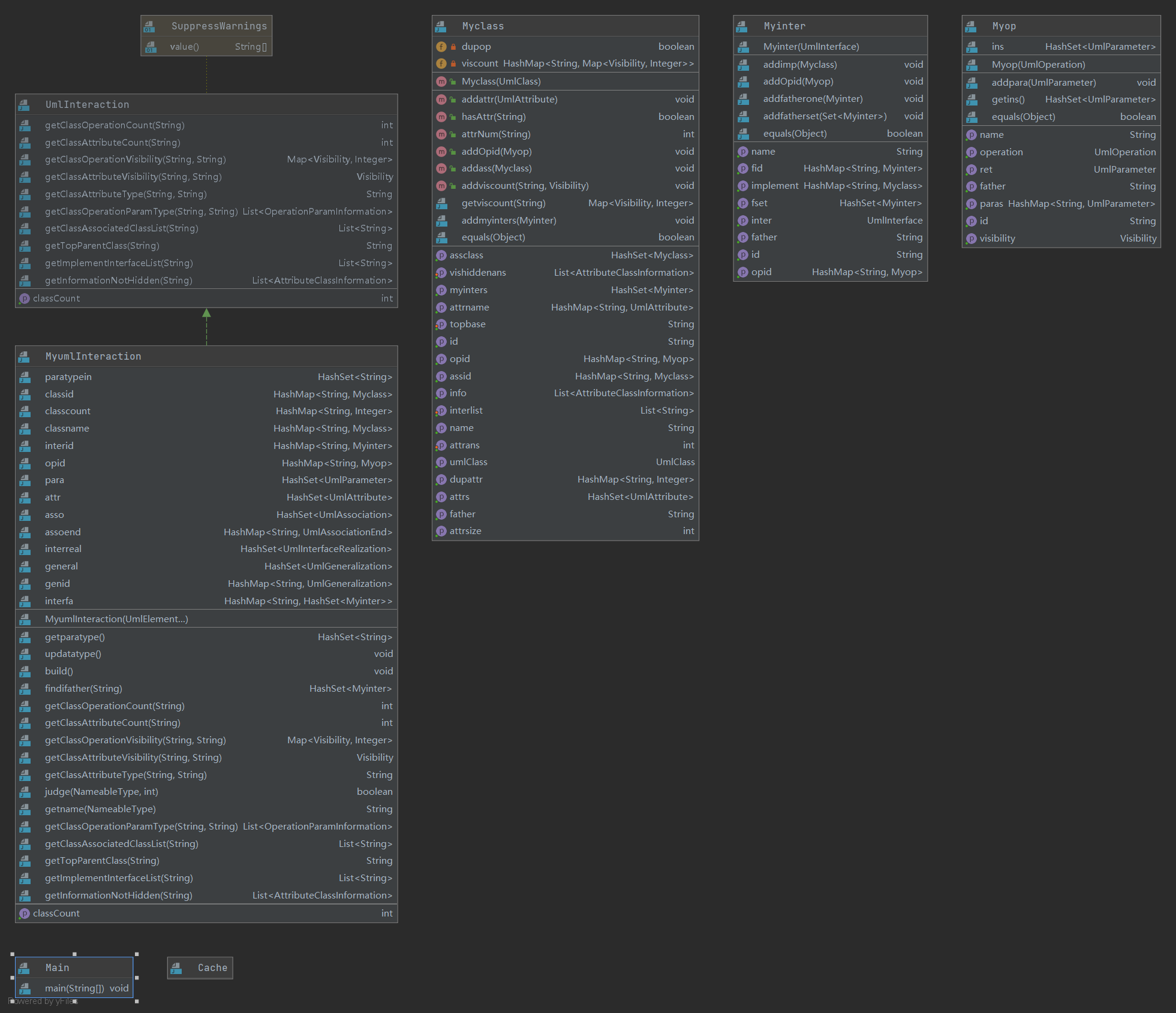Click the build() method in MyumlInteraction
The width and height of the screenshot is (1176, 1013).
pos(59,671)
